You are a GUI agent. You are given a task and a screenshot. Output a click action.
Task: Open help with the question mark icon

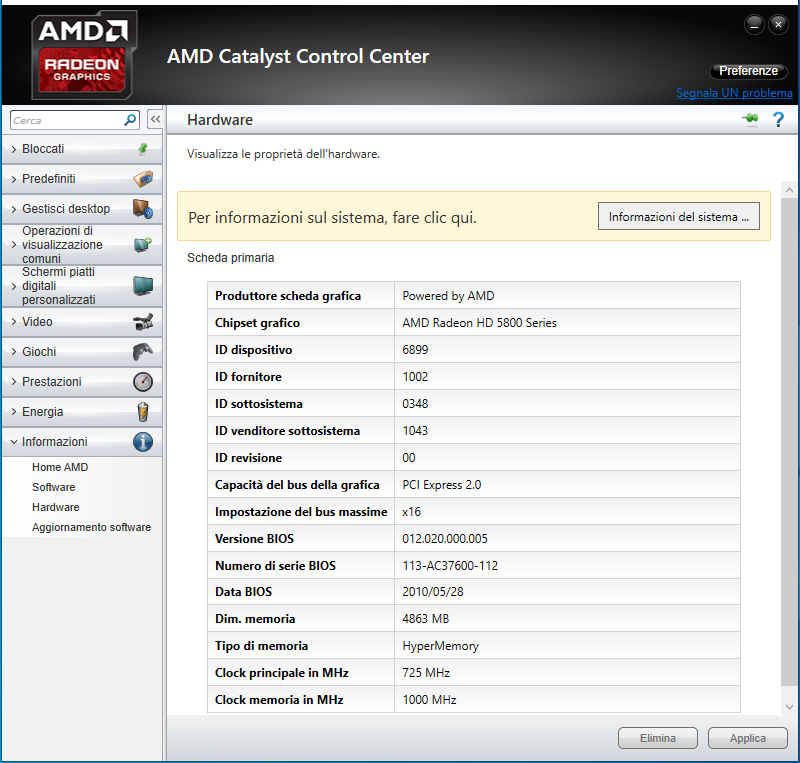778,119
